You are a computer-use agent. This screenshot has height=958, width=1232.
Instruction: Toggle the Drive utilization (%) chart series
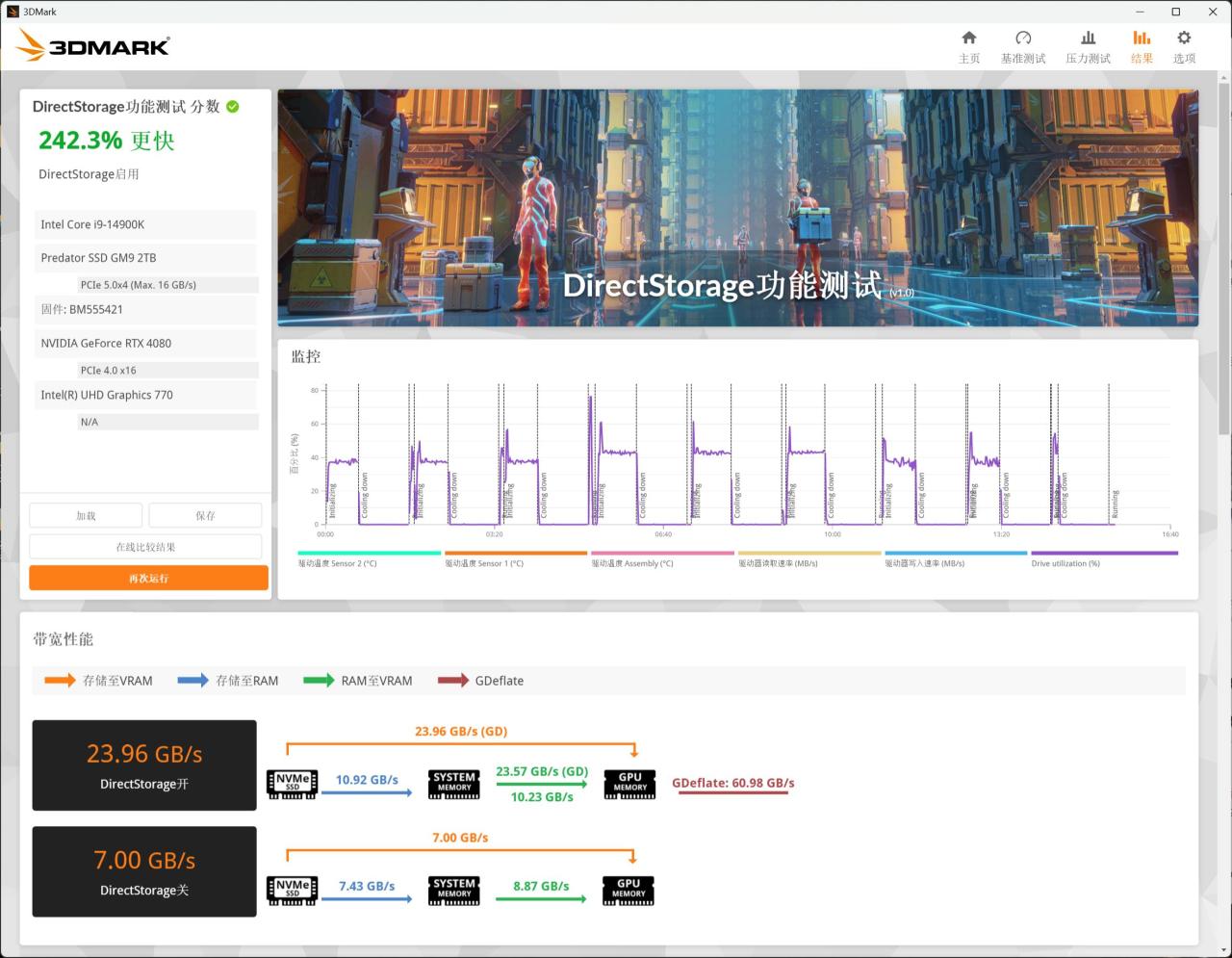click(1104, 559)
